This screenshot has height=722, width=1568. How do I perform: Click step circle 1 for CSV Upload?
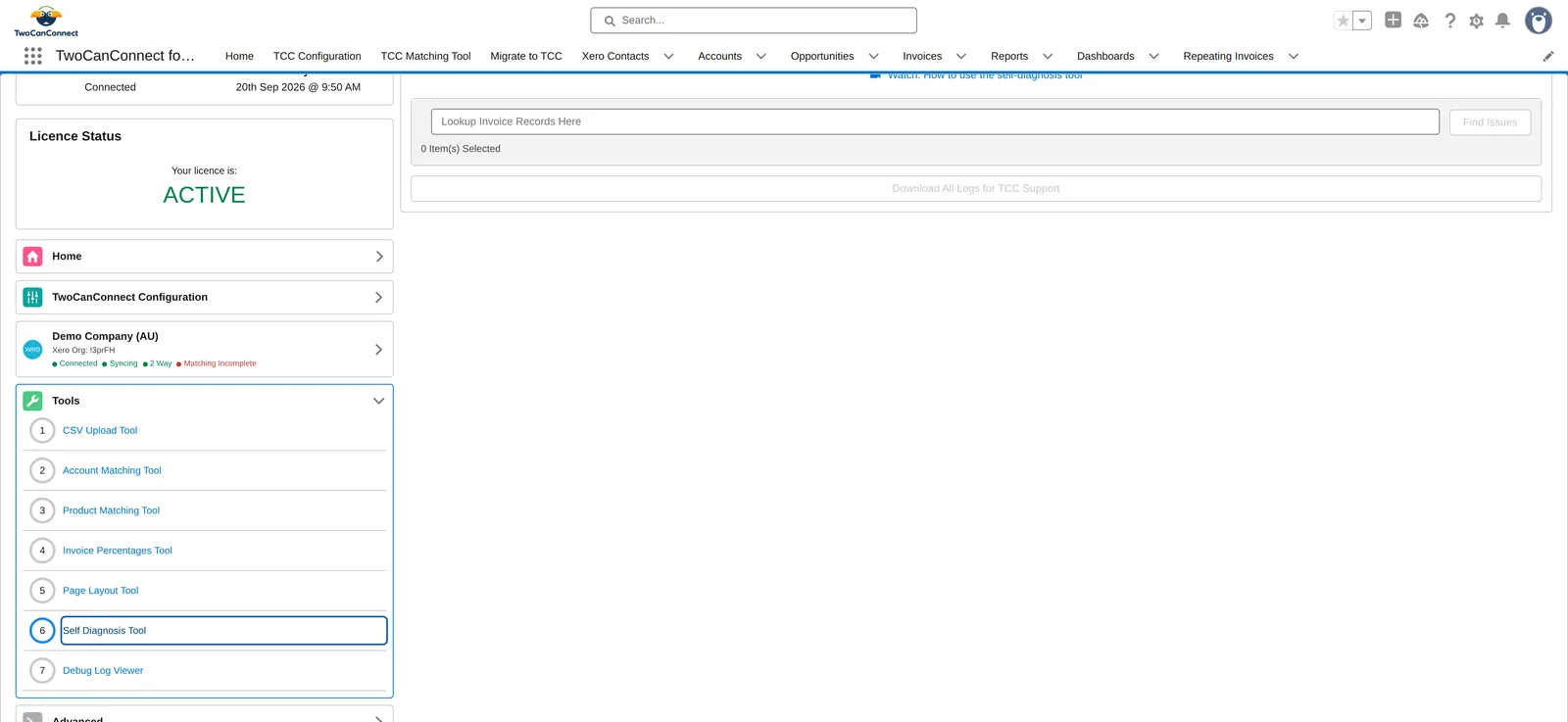(42, 430)
